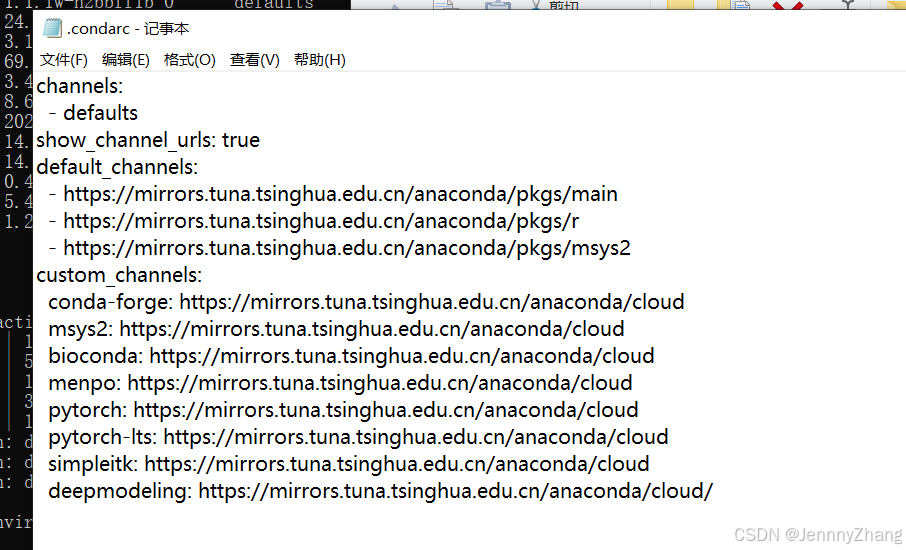Click the URL ending in pkgs/main
906x550 pixels.
click(340, 194)
